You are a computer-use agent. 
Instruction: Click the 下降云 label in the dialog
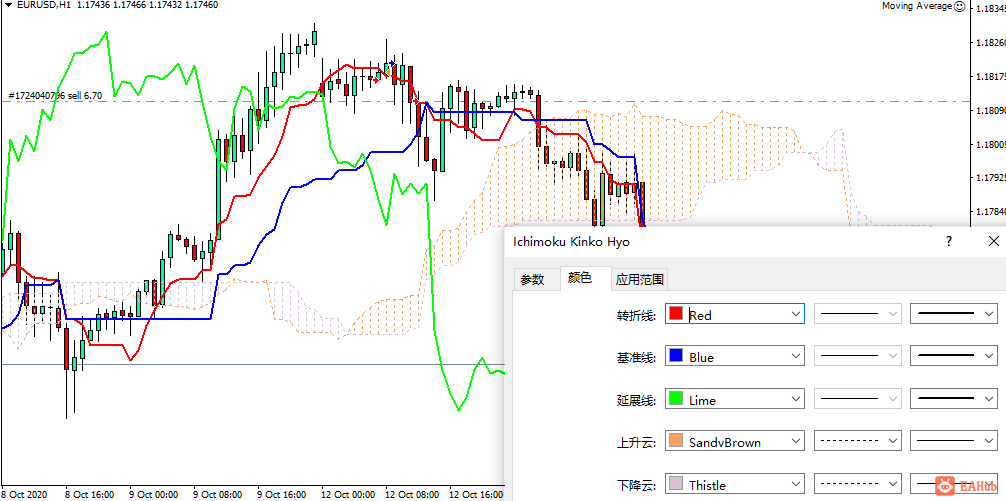[636, 484]
